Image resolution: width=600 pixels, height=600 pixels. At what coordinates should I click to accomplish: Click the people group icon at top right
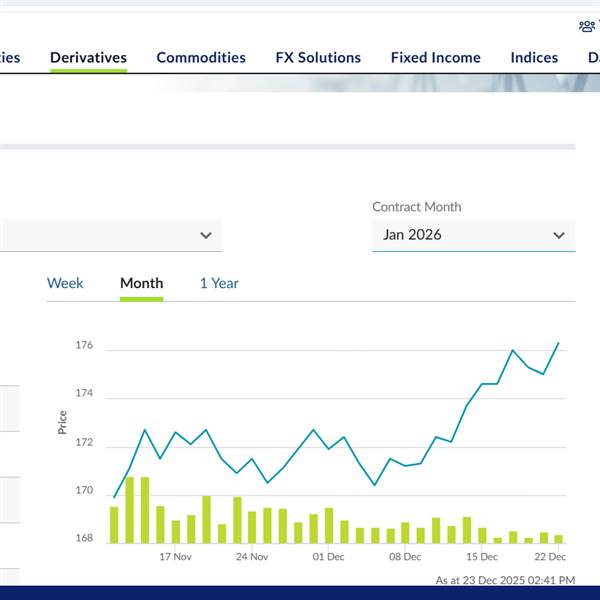click(x=587, y=26)
